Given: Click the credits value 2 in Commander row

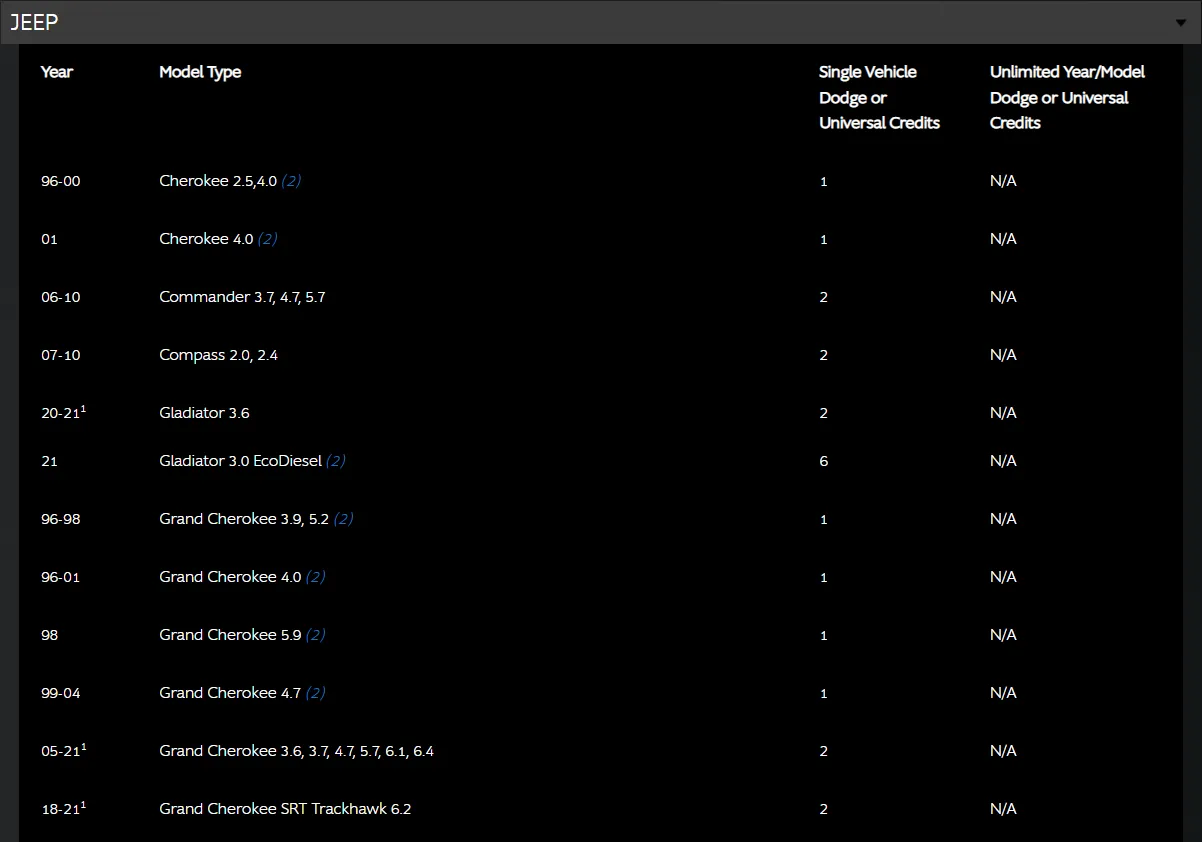Looking at the screenshot, I should 824,298.
